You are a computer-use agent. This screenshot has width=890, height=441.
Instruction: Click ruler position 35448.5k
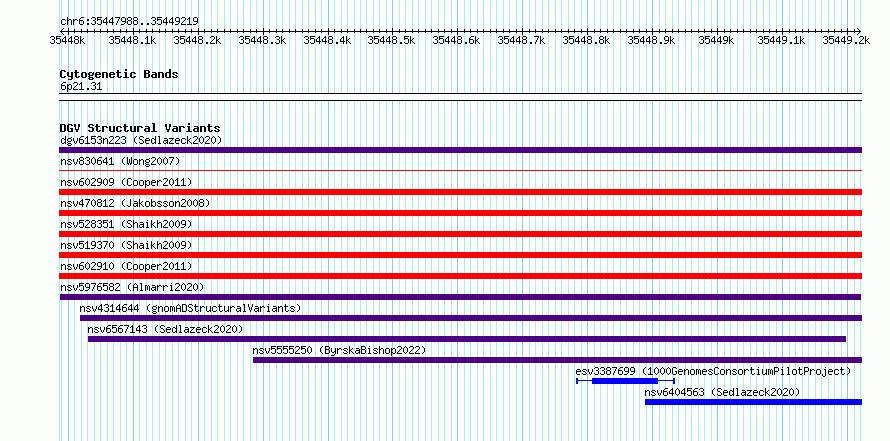click(x=392, y=40)
